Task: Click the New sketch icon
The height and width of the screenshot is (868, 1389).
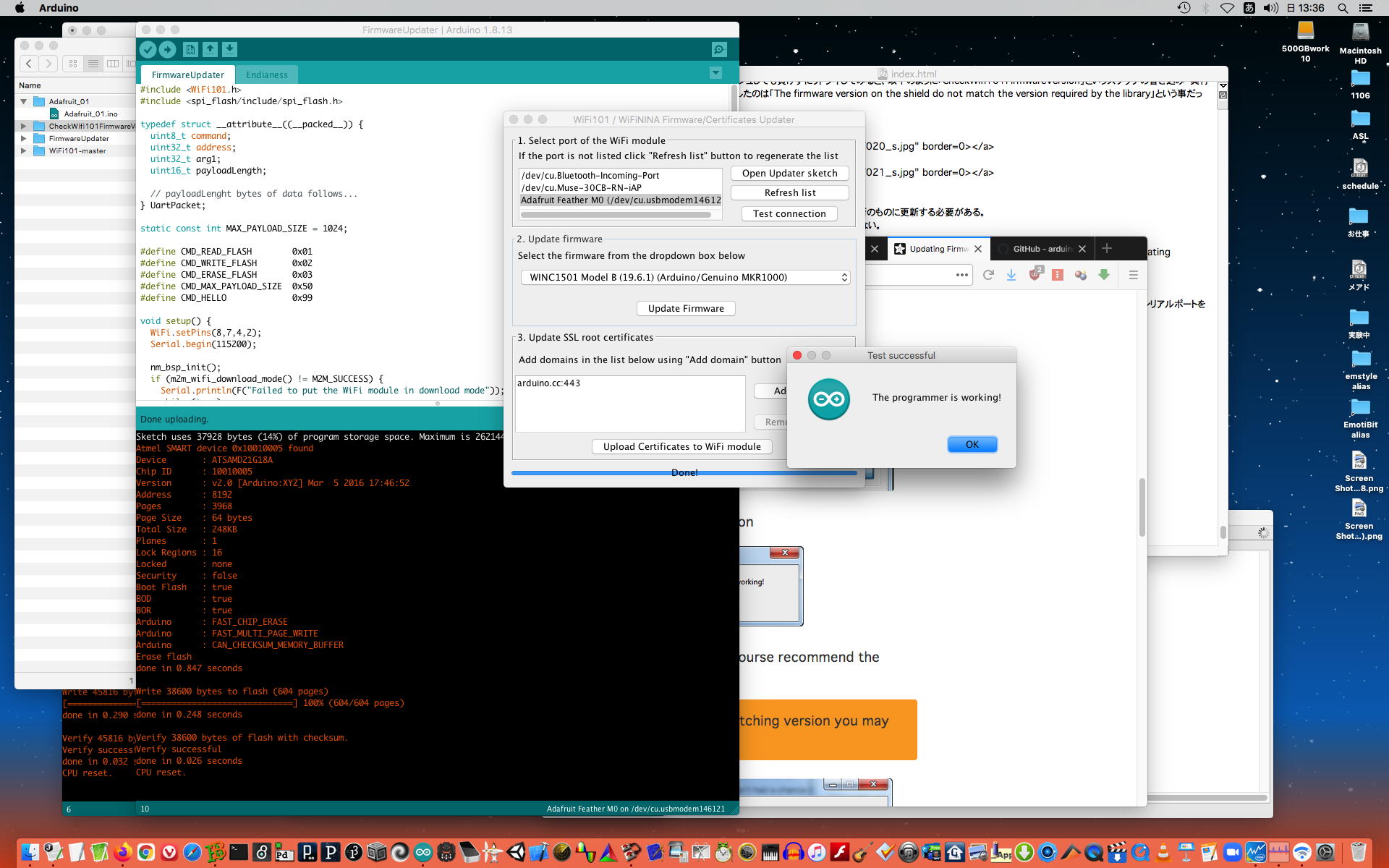Action: point(190,49)
